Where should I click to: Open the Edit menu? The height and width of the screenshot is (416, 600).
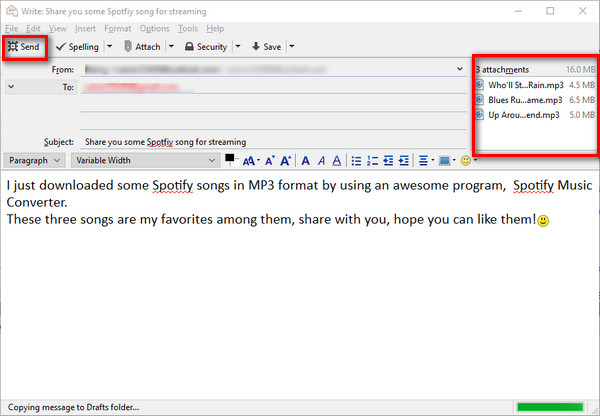pos(33,29)
